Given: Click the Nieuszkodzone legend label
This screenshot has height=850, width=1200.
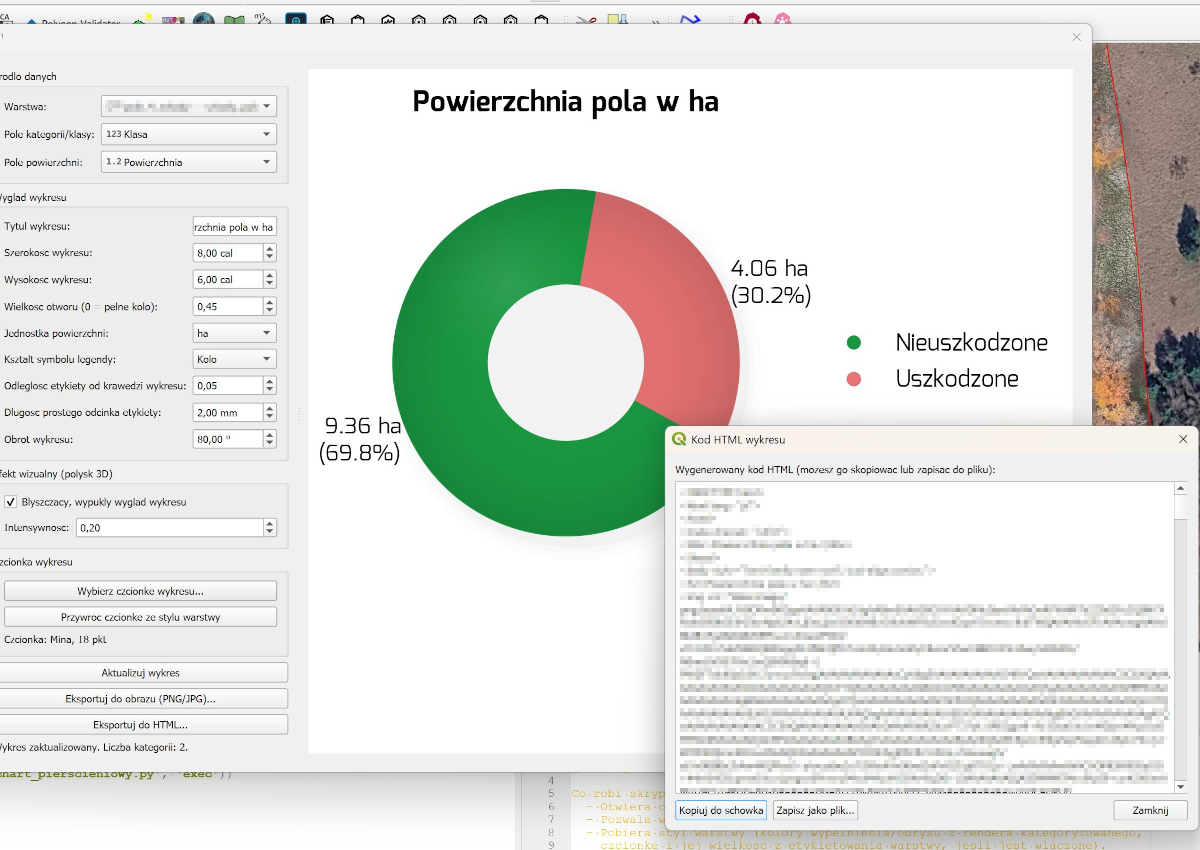Looking at the screenshot, I should click(x=972, y=343).
